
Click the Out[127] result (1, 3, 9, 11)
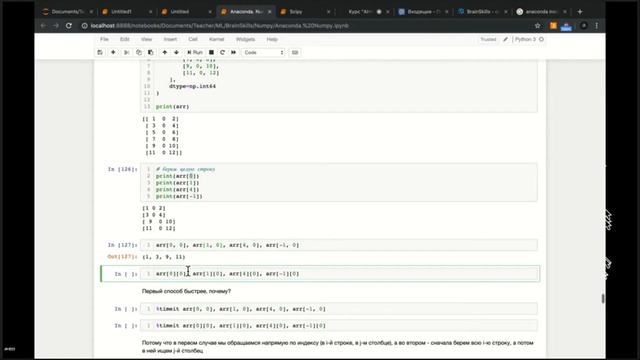pyautogui.click(x=164, y=257)
